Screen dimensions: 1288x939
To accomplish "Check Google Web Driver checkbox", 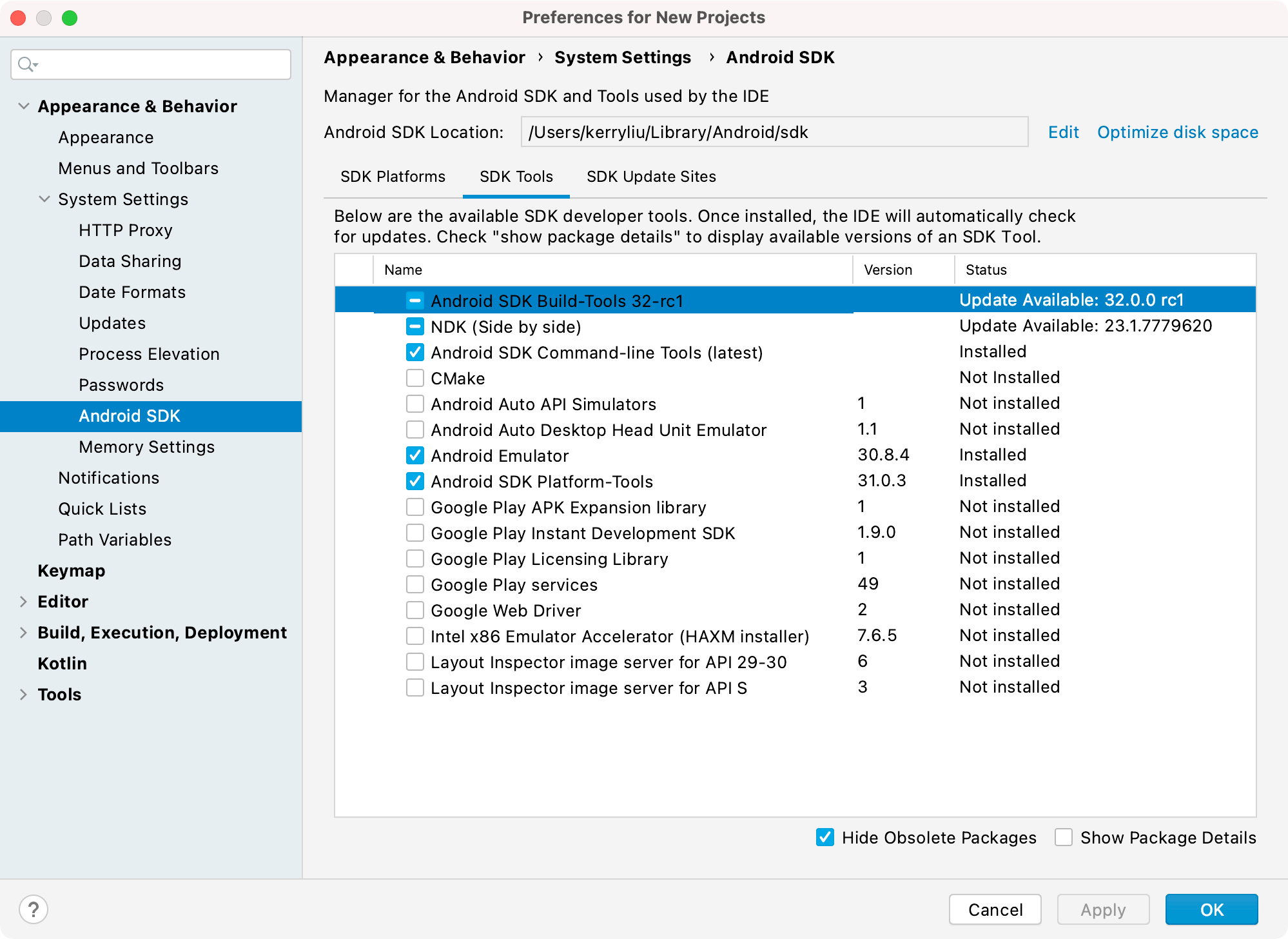I will [415, 610].
